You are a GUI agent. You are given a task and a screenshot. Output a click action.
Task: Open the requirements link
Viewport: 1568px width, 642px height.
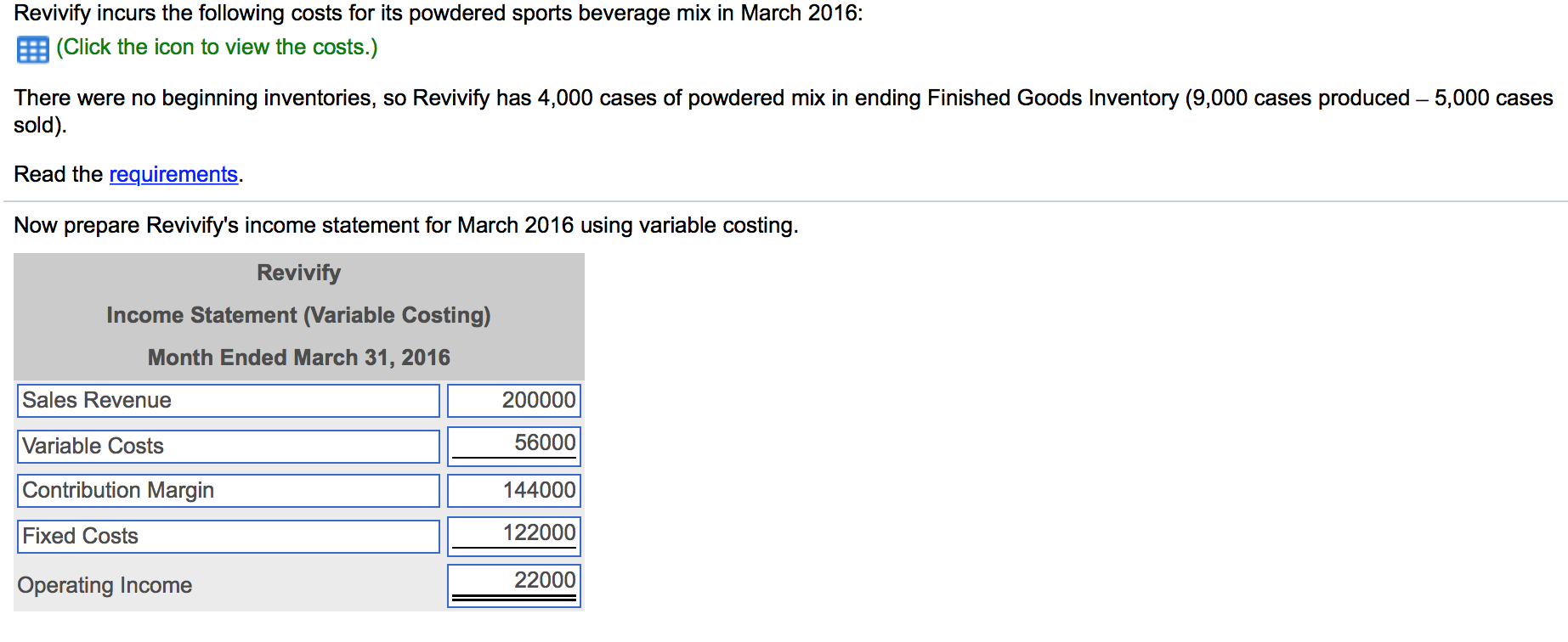click(x=173, y=174)
